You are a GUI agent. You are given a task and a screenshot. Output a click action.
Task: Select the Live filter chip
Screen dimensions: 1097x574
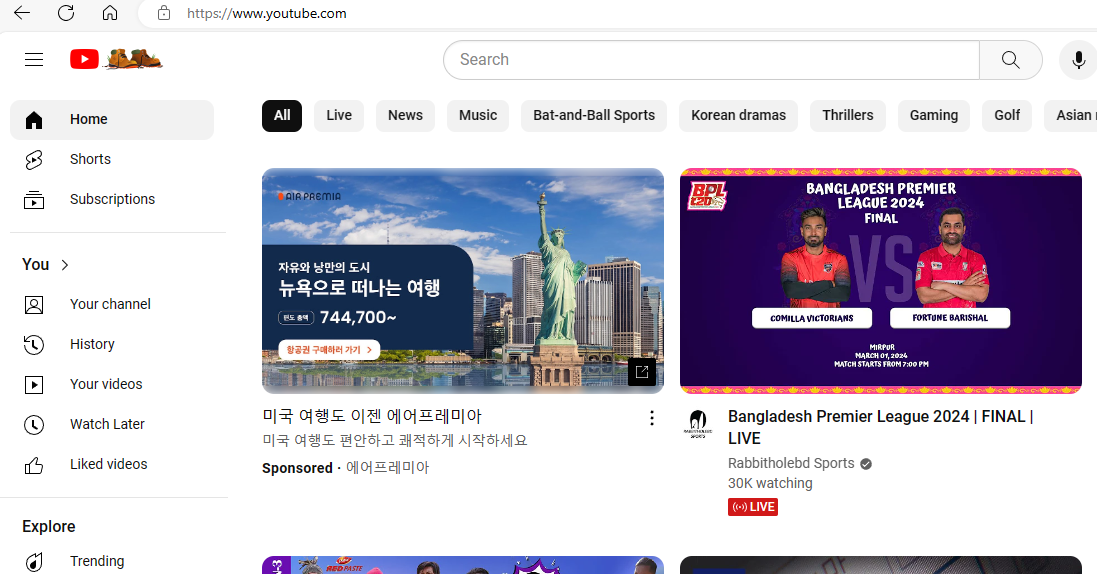[339, 116]
